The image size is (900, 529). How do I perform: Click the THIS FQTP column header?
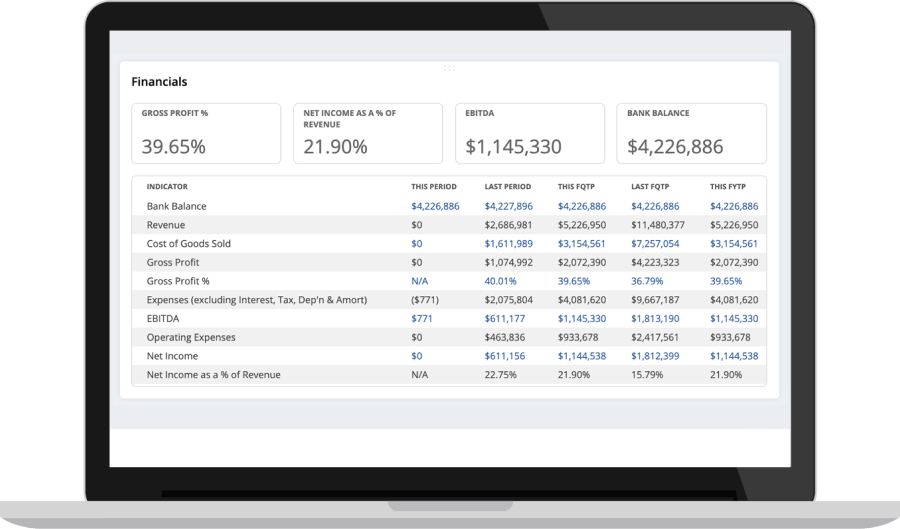coord(576,186)
